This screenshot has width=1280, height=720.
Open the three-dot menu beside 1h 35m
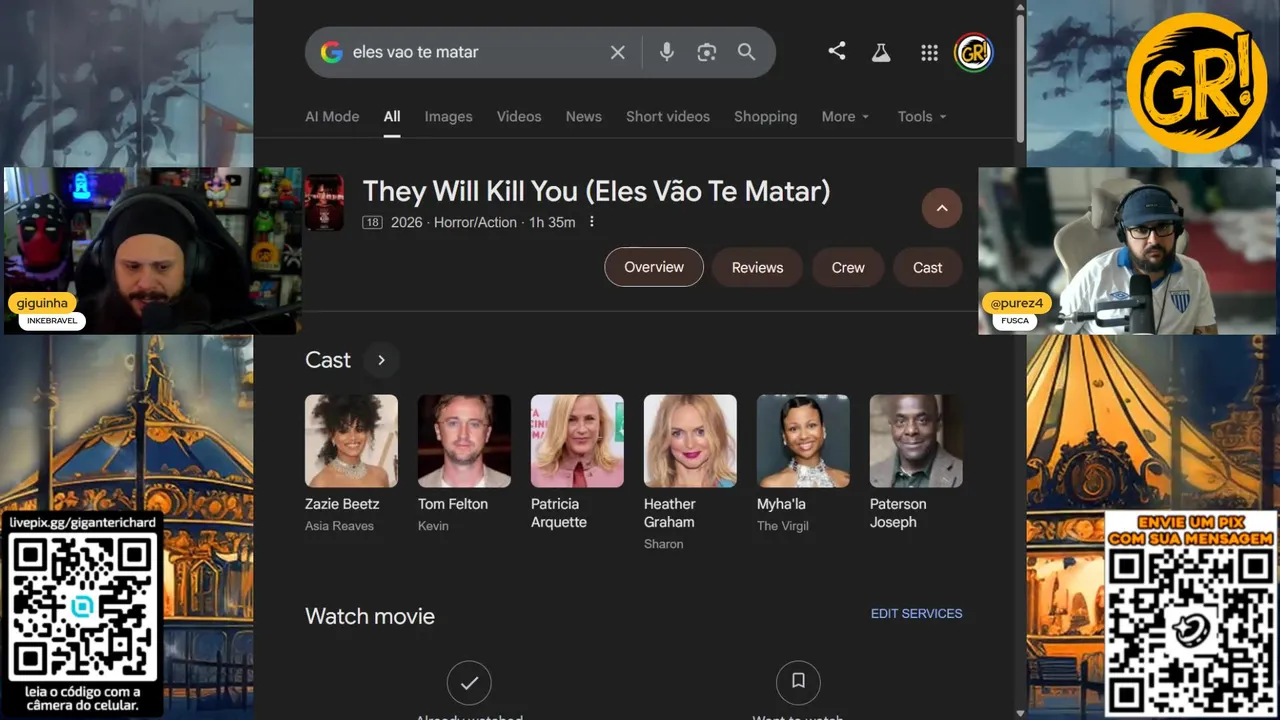tap(592, 222)
